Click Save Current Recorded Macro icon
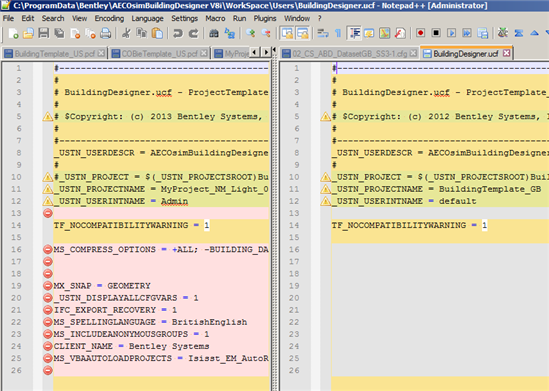 (482, 33)
